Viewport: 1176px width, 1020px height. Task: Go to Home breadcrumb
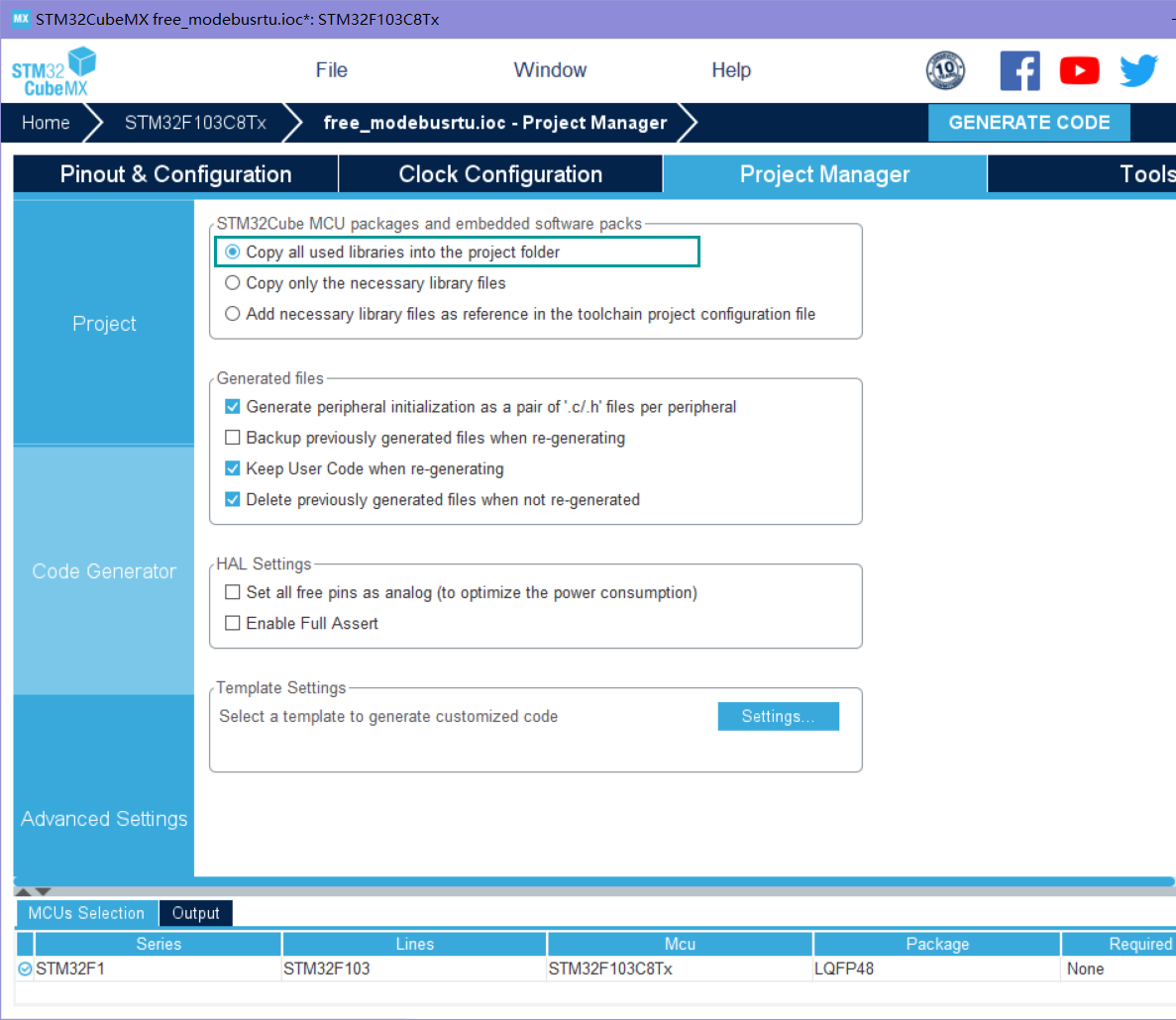[x=46, y=122]
